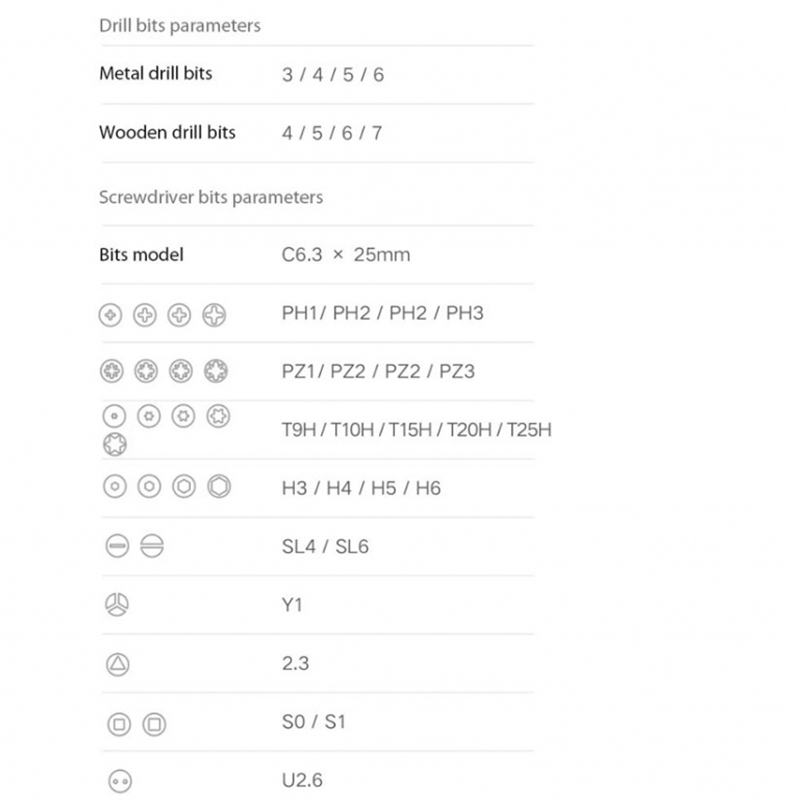Select the "Wooden drill bits" label

pyautogui.click(x=167, y=132)
